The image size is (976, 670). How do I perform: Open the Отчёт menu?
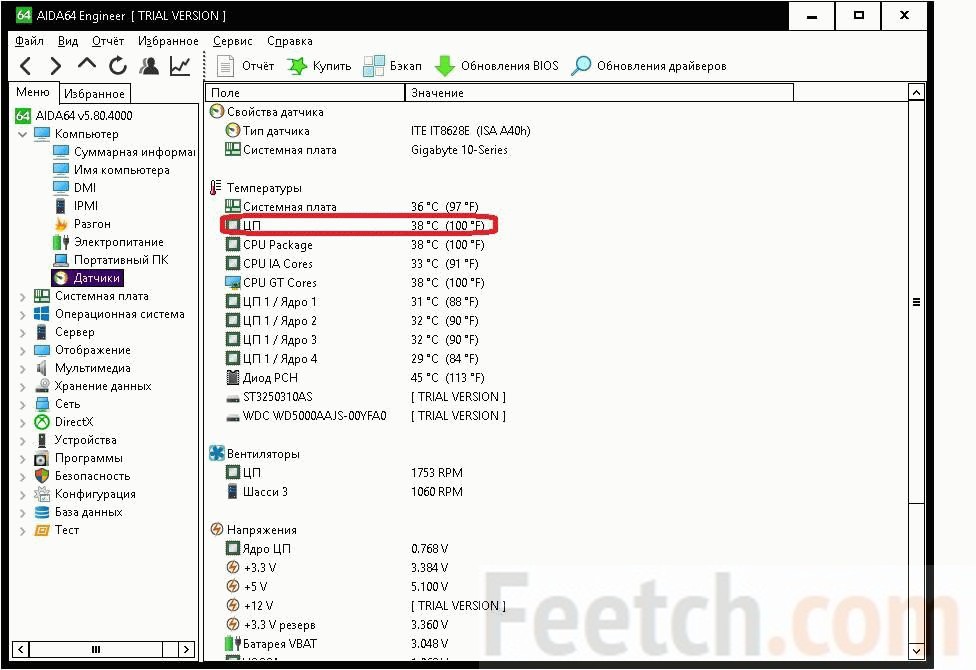[108, 41]
